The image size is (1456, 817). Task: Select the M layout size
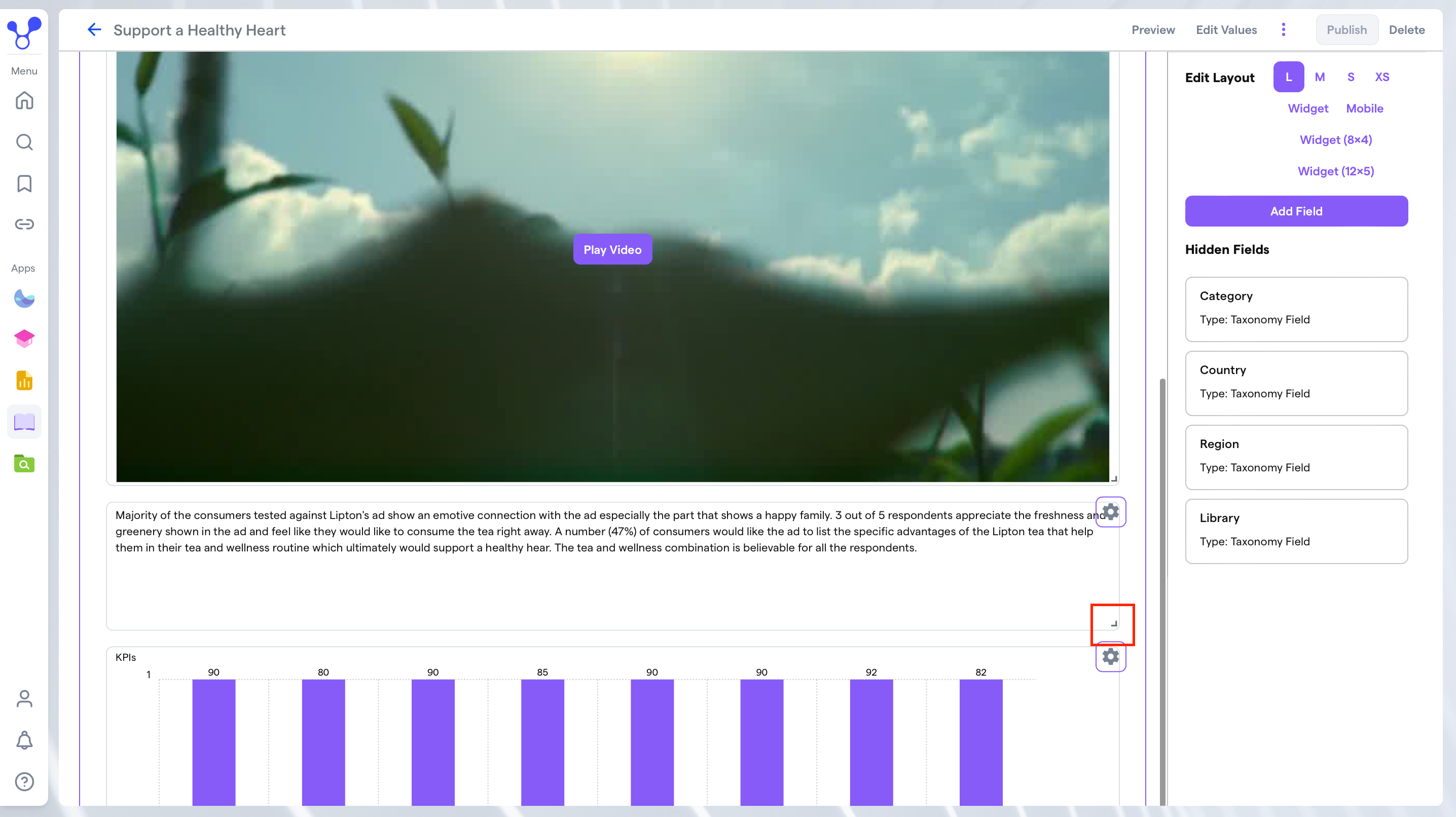1320,77
